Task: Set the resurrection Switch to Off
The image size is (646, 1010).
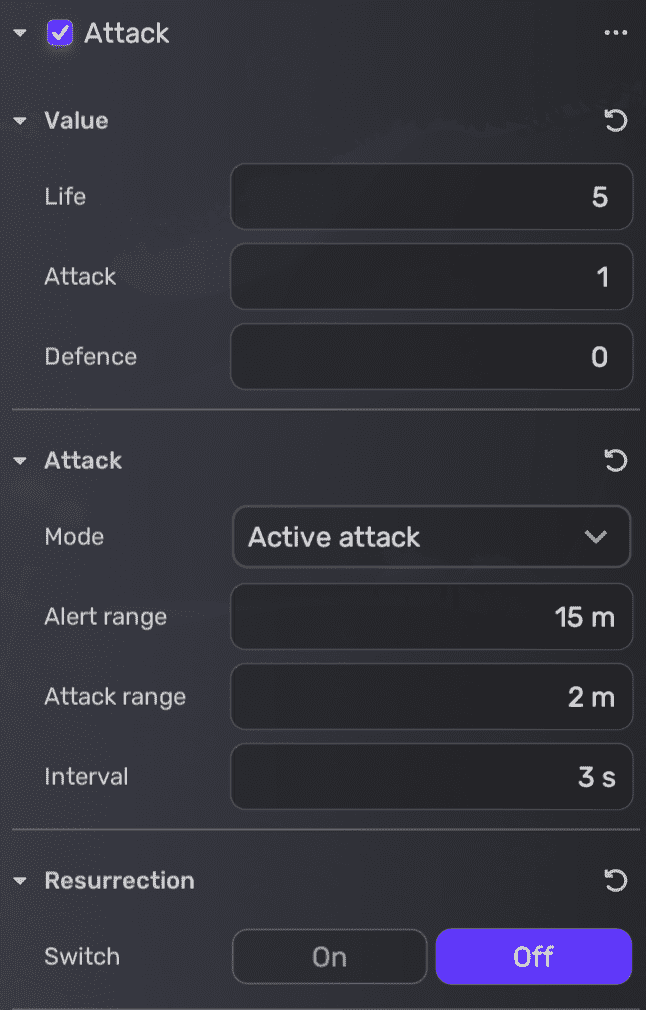Action: pos(533,956)
